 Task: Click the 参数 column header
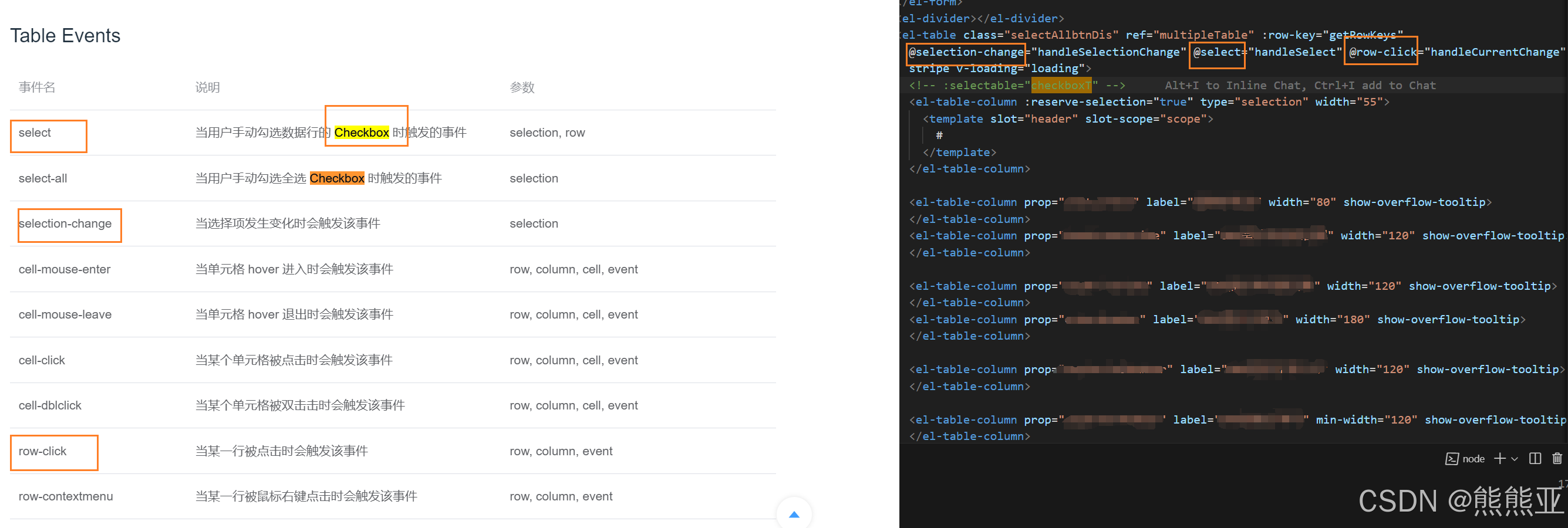tap(522, 87)
